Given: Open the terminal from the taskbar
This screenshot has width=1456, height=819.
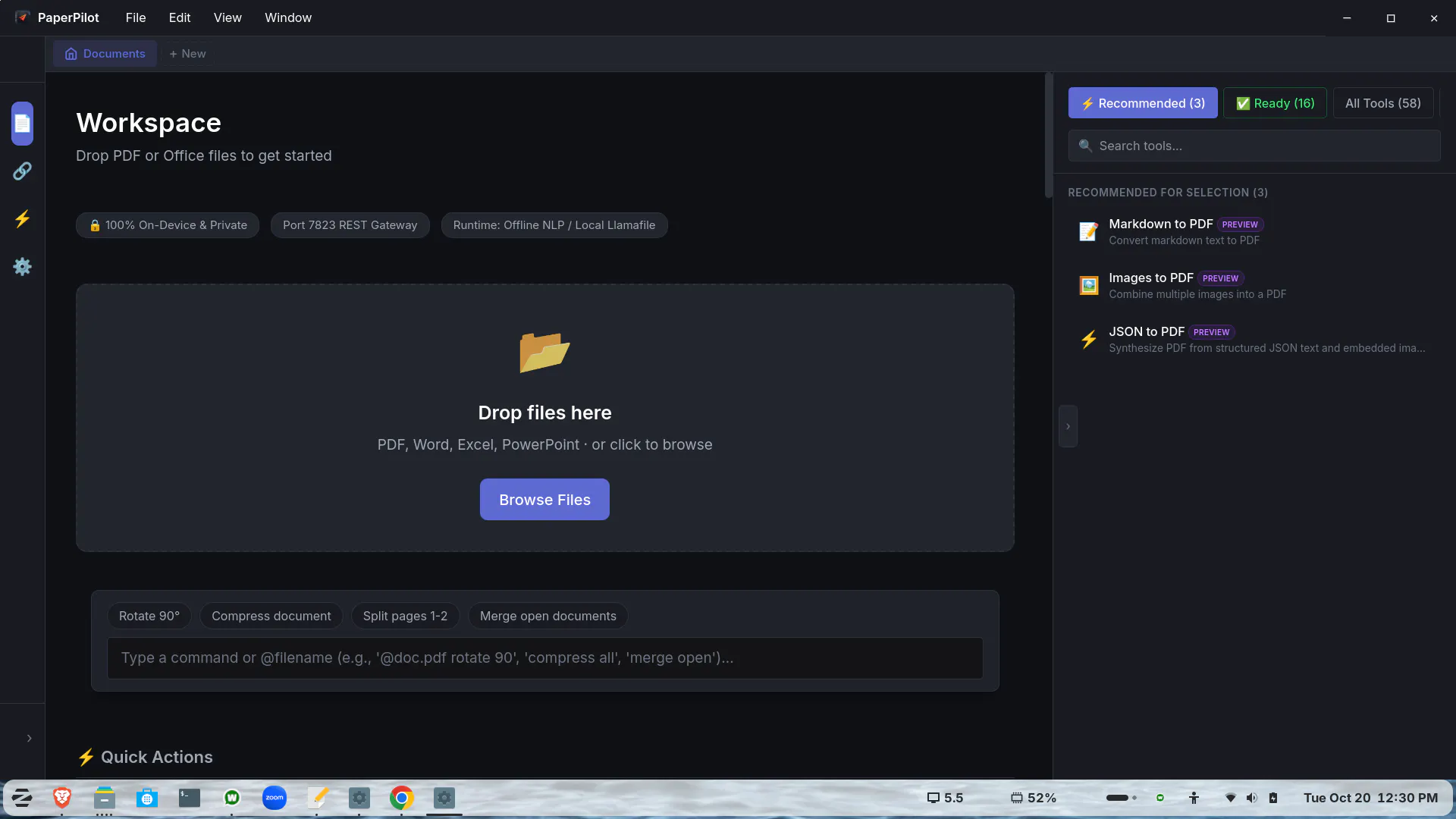Looking at the screenshot, I should [x=190, y=798].
